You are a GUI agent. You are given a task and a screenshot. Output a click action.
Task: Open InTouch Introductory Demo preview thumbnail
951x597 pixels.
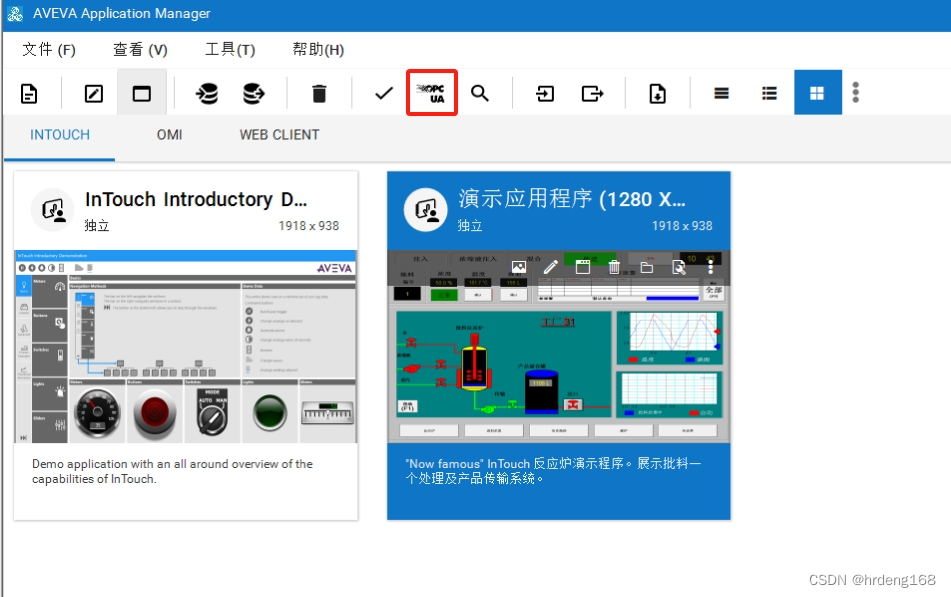point(186,346)
